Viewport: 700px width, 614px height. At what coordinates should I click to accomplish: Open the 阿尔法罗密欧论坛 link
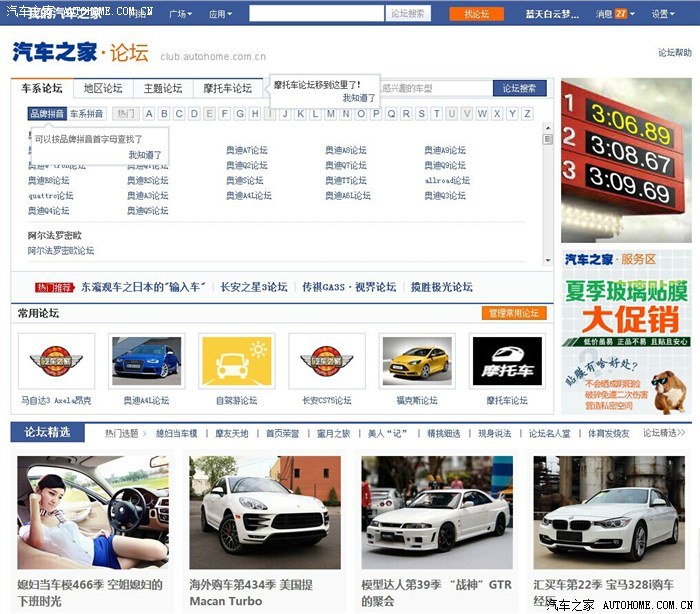pyautogui.click(x=61, y=251)
